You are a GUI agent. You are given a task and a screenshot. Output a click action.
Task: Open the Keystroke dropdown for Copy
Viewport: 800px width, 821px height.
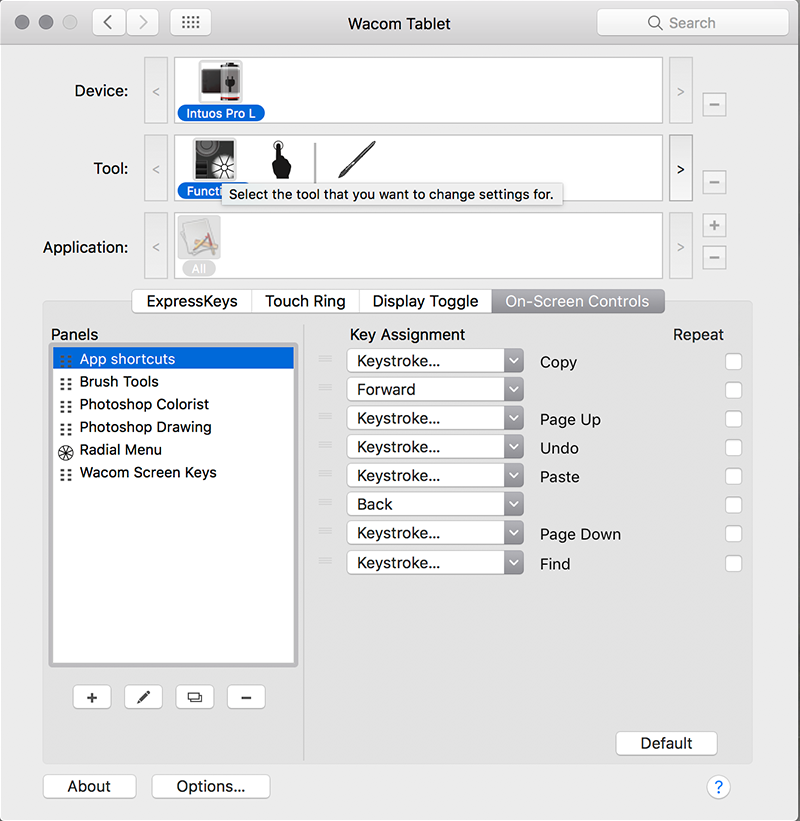(435, 361)
